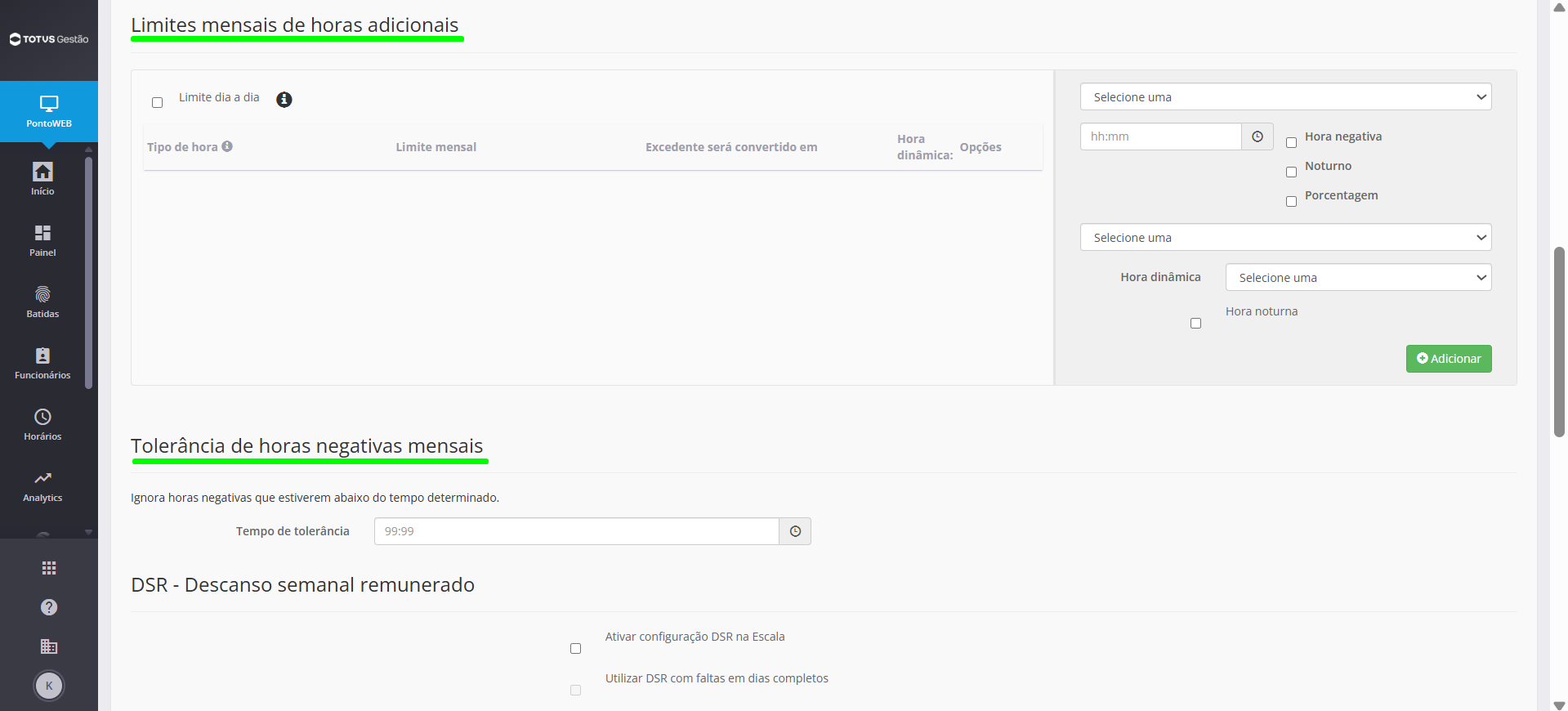Open the help question mark icon
The width and height of the screenshot is (1568, 711).
(x=49, y=607)
